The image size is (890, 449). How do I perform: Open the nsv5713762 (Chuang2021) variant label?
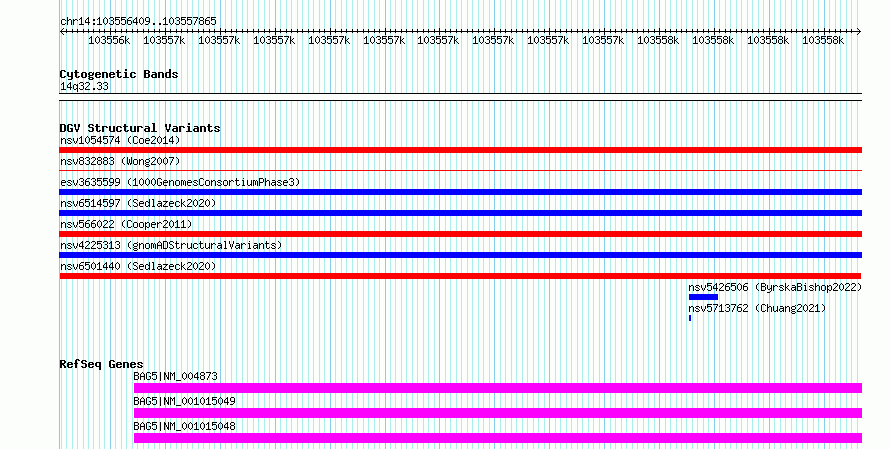point(757,308)
